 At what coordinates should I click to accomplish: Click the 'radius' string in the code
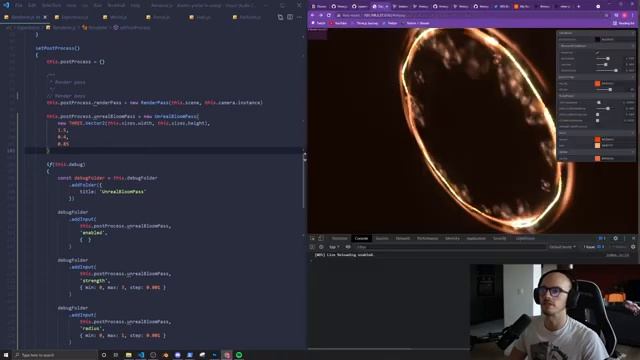pyautogui.click(x=92, y=328)
